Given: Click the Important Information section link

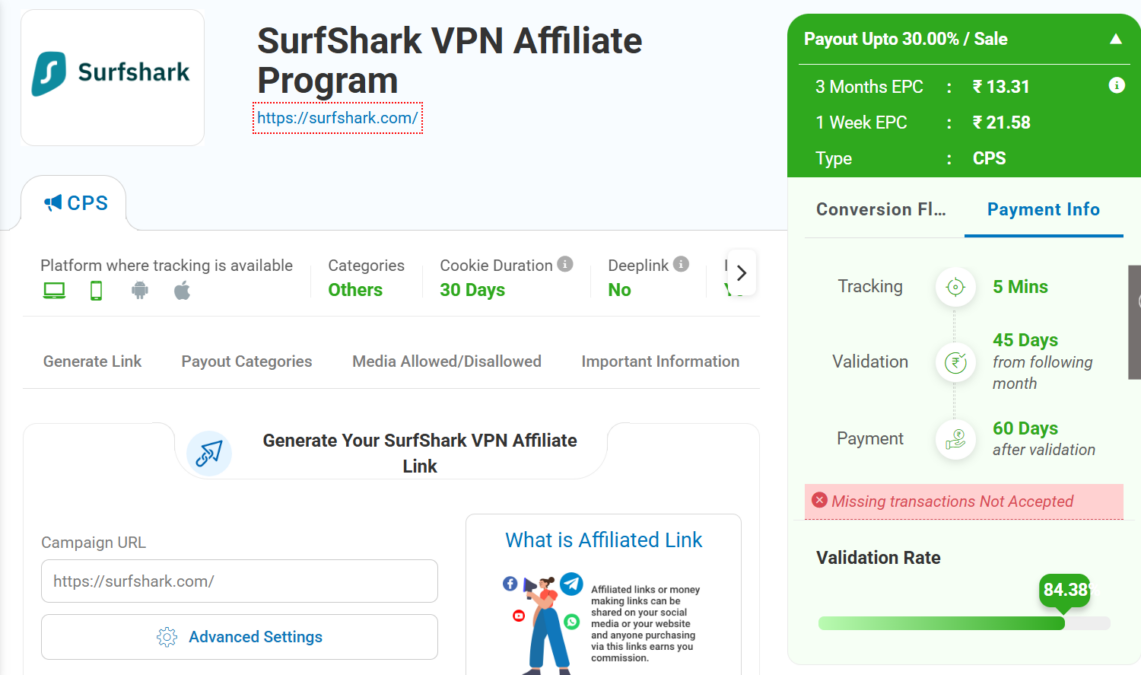Looking at the screenshot, I should point(660,361).
